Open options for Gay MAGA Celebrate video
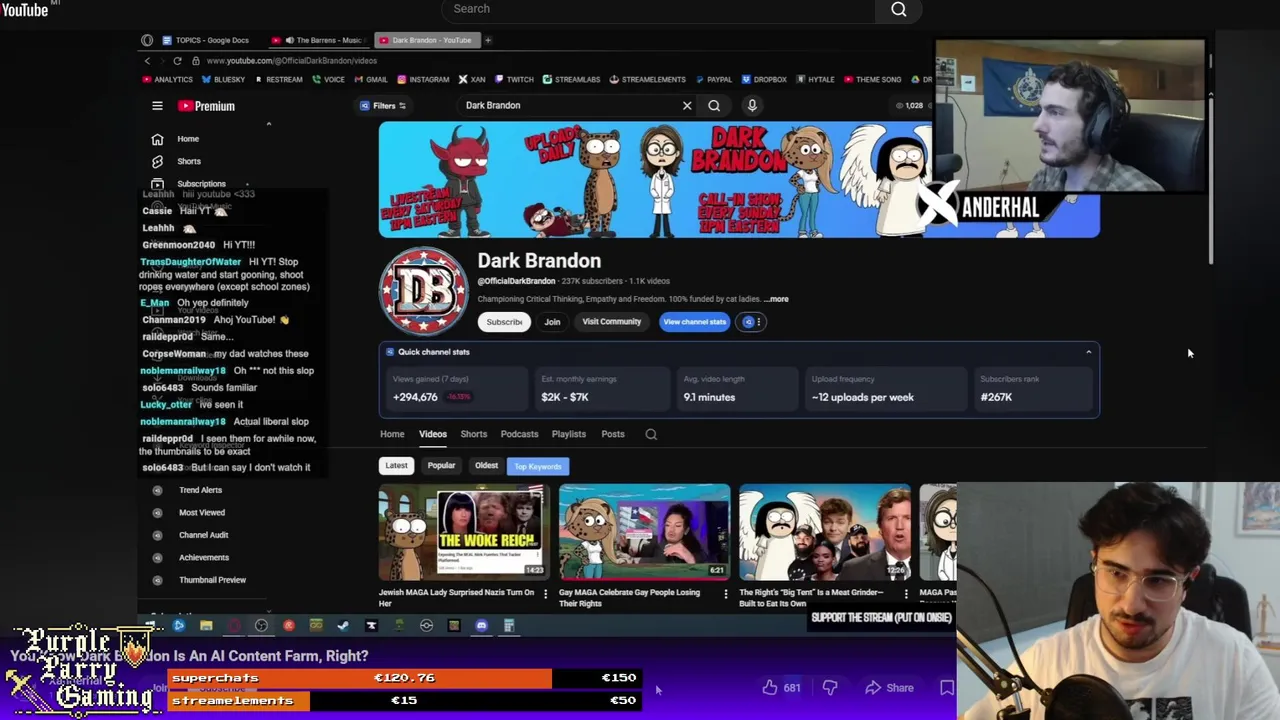Viewport: 1280px width, 720px height. pos(726,594)
